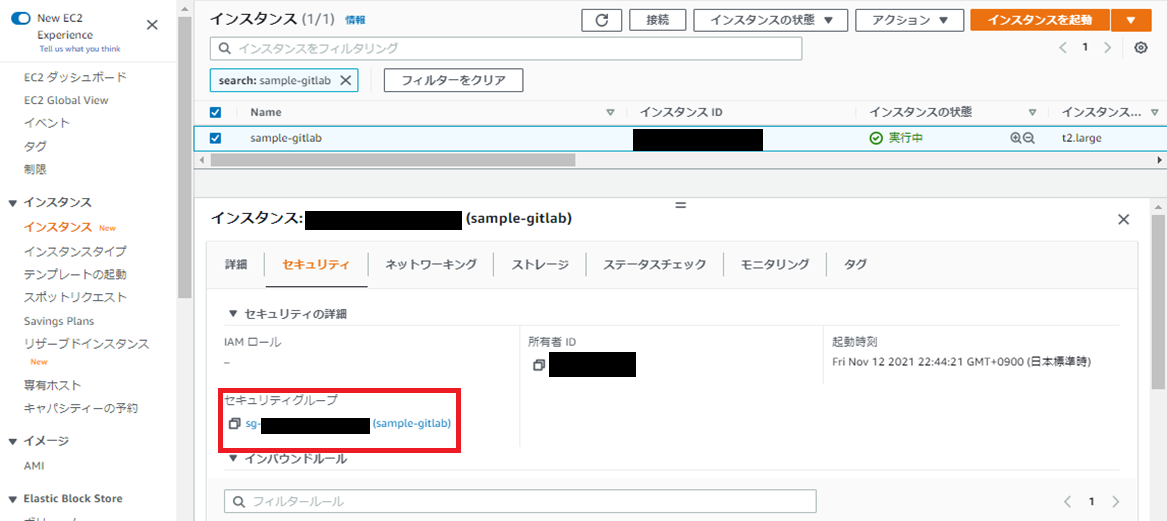Open 専有ホスト
The image size is (1167, 521).
[52, 385]
